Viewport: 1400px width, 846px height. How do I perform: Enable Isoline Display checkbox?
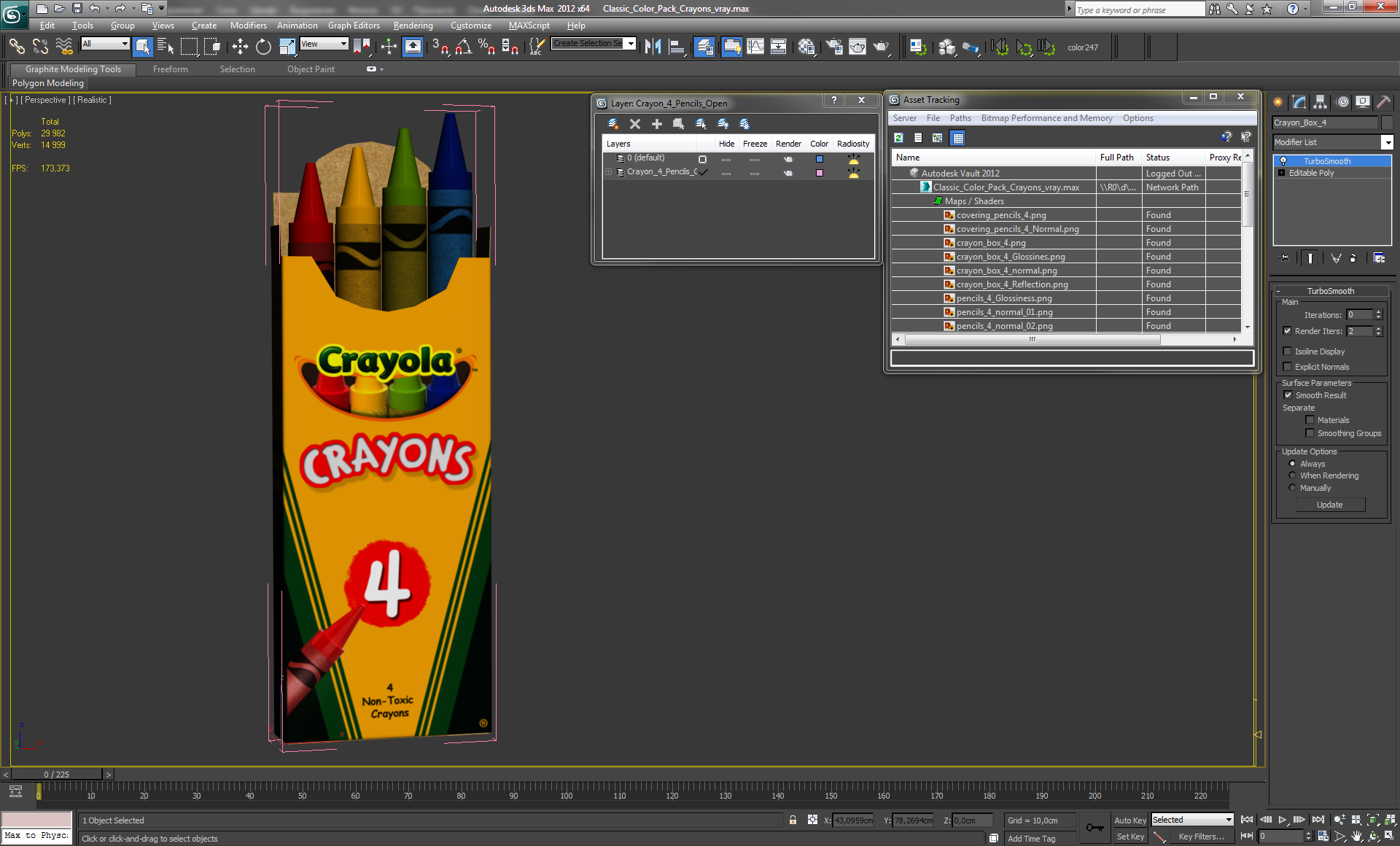click(x=1288, y=352)
